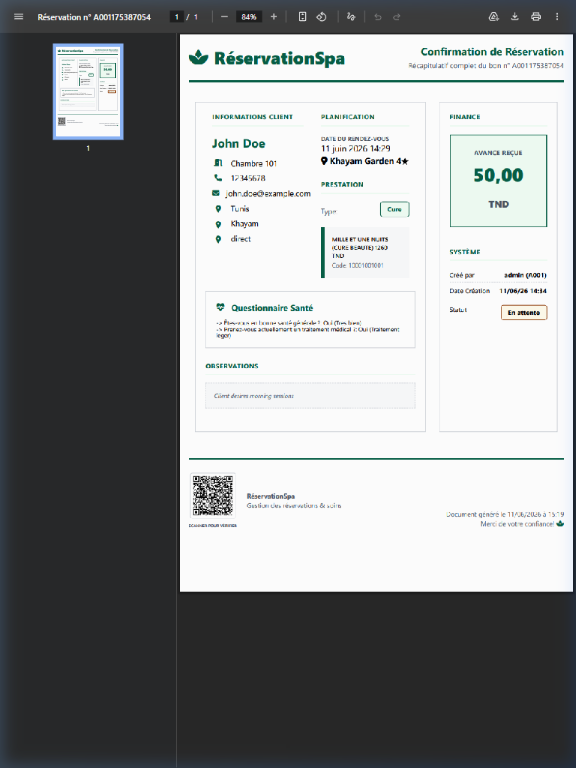Click the 84% zoom level field
Image resolution: width=576 pixels, height=768 pixels.
tap(249, 17)
